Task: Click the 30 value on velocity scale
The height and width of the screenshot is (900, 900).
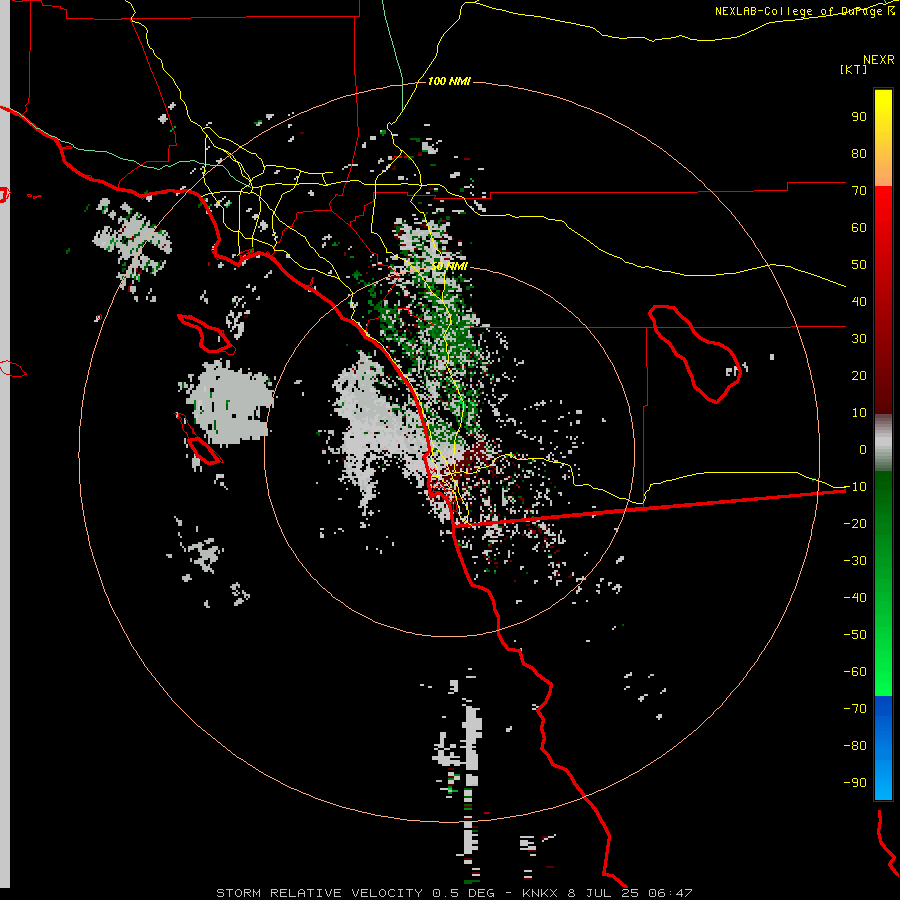Action: pos(859,339)
